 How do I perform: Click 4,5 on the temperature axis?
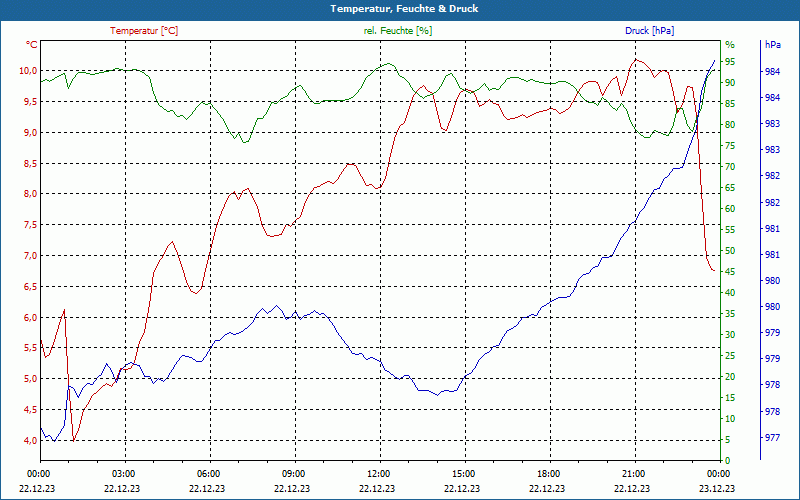coord(31,410)
